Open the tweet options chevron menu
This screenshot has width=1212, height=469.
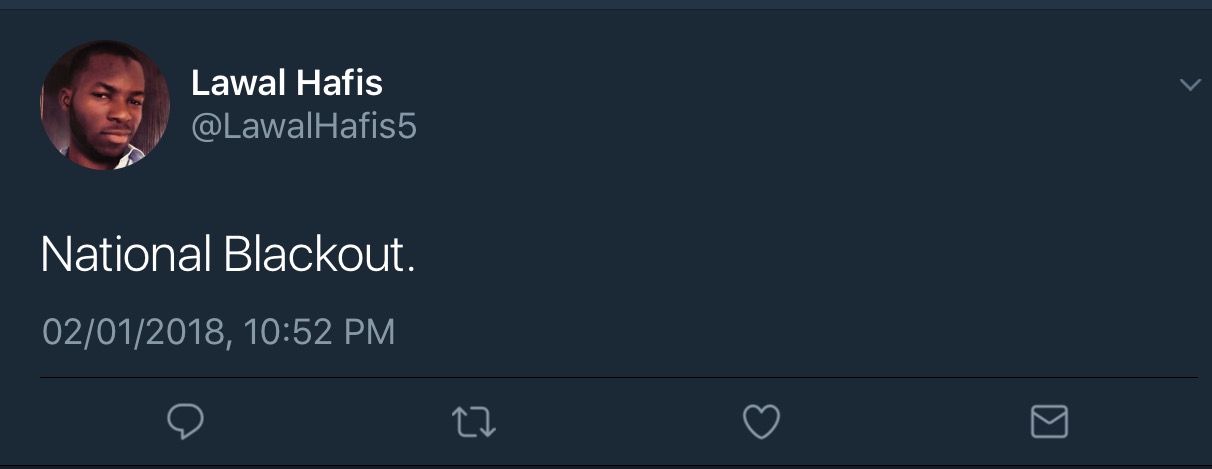pyautogui.click(x=1190, y=85)
